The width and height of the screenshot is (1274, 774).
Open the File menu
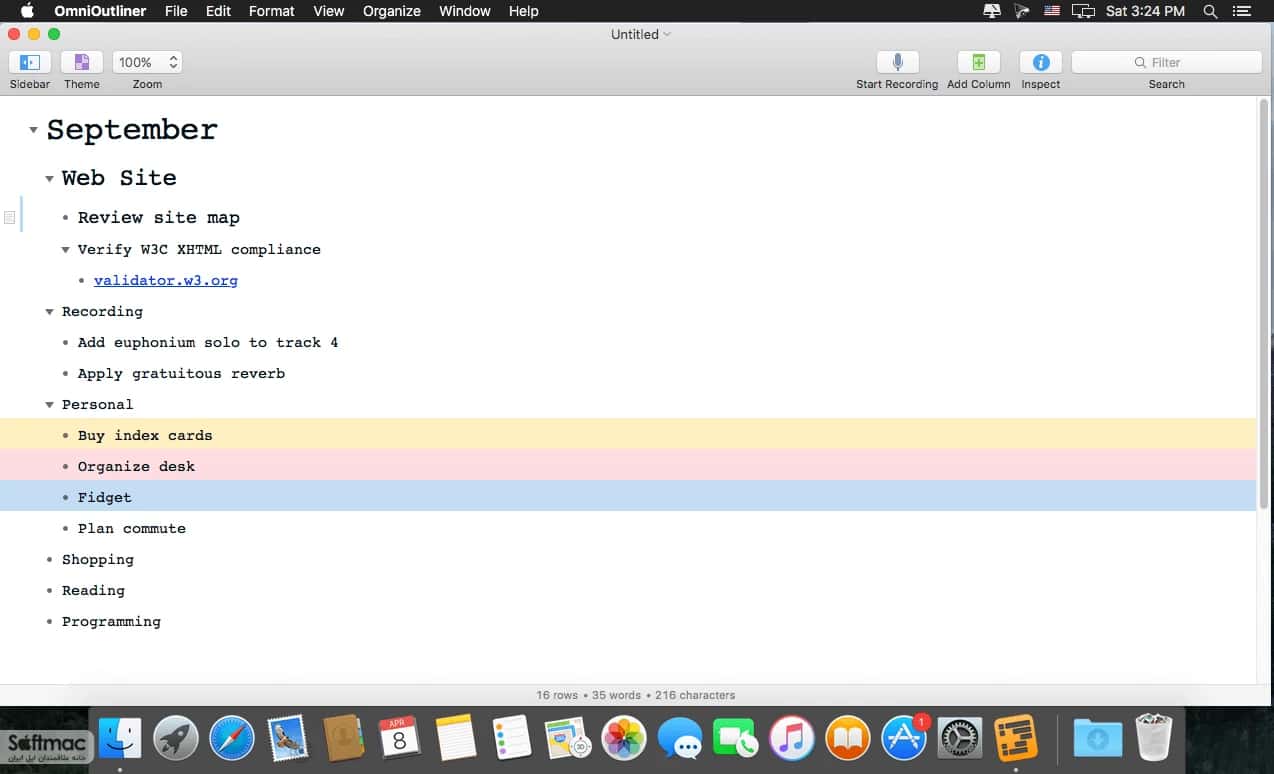click(x=176, y=11)
